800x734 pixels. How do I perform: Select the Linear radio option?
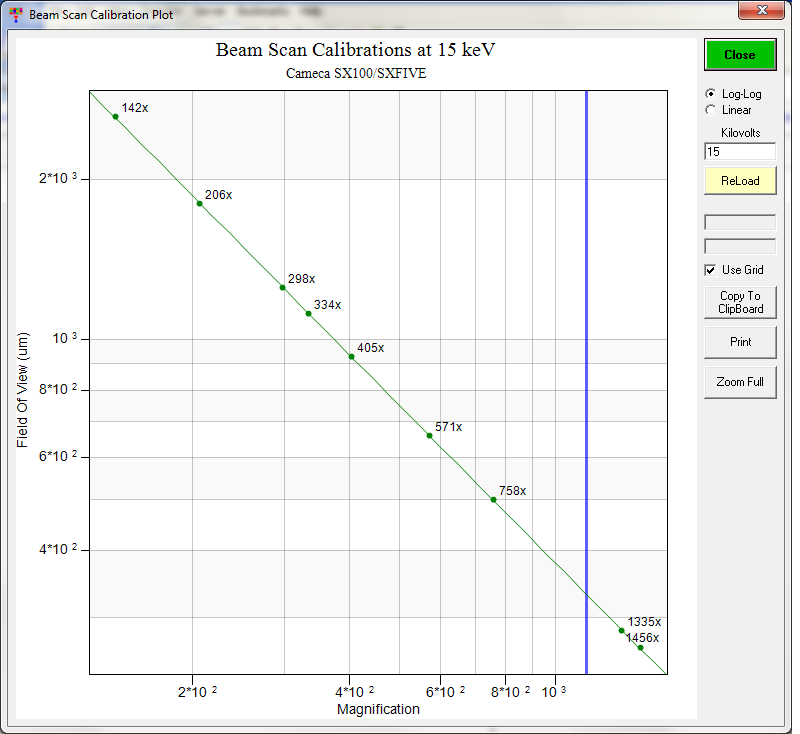(711, 110)
